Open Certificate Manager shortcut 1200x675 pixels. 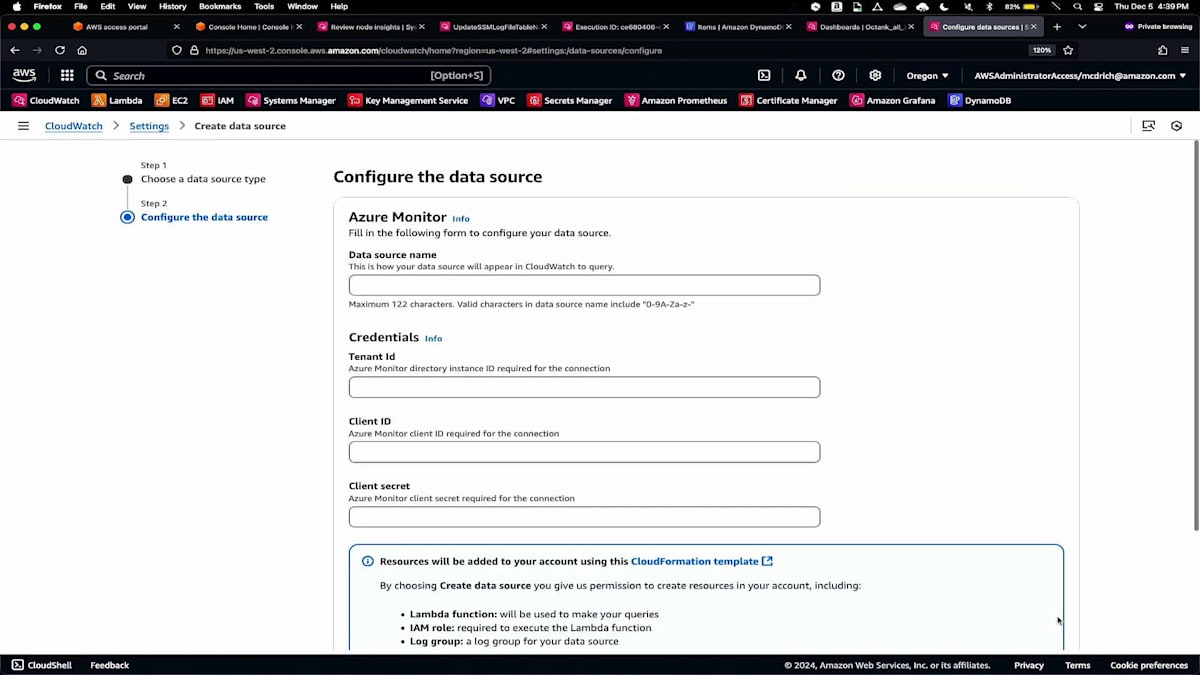point(788,100)
